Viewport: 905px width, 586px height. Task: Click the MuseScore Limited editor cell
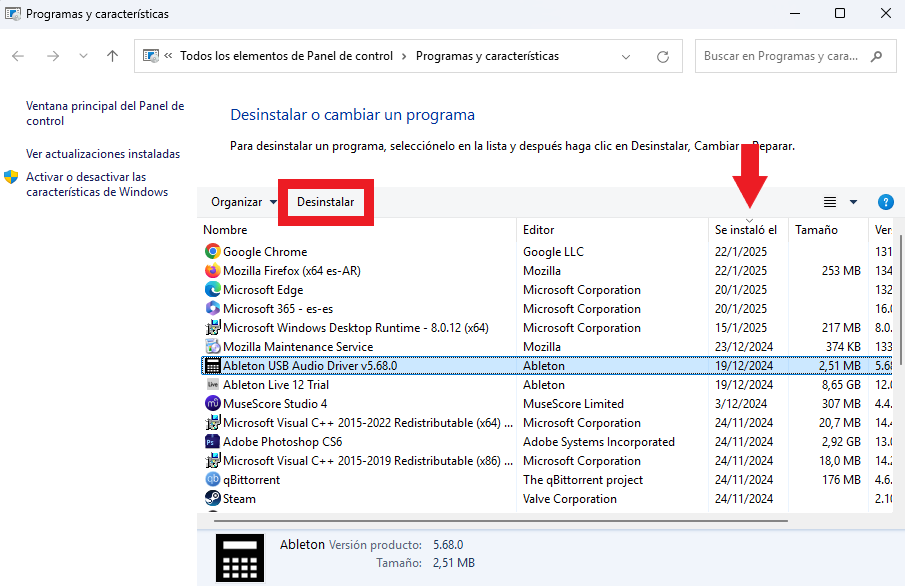click(573, 404)
